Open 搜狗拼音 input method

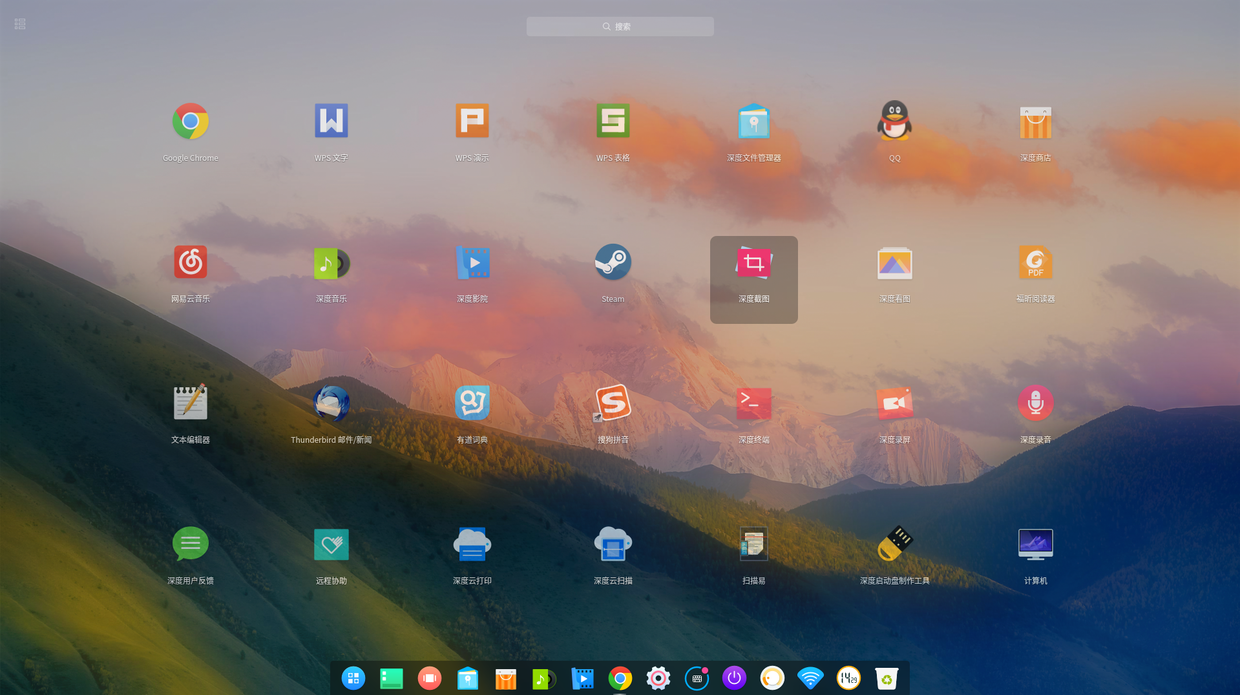pyautogui.click(x=613, y=403)
